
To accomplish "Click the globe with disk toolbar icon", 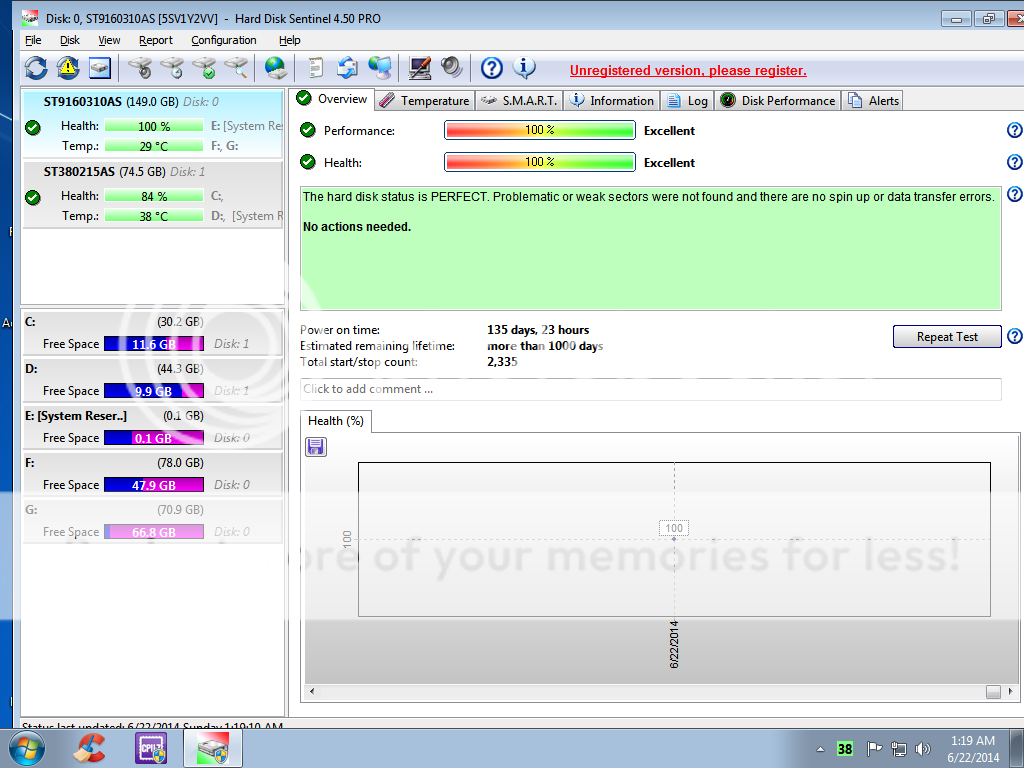I will click(275, 68).
